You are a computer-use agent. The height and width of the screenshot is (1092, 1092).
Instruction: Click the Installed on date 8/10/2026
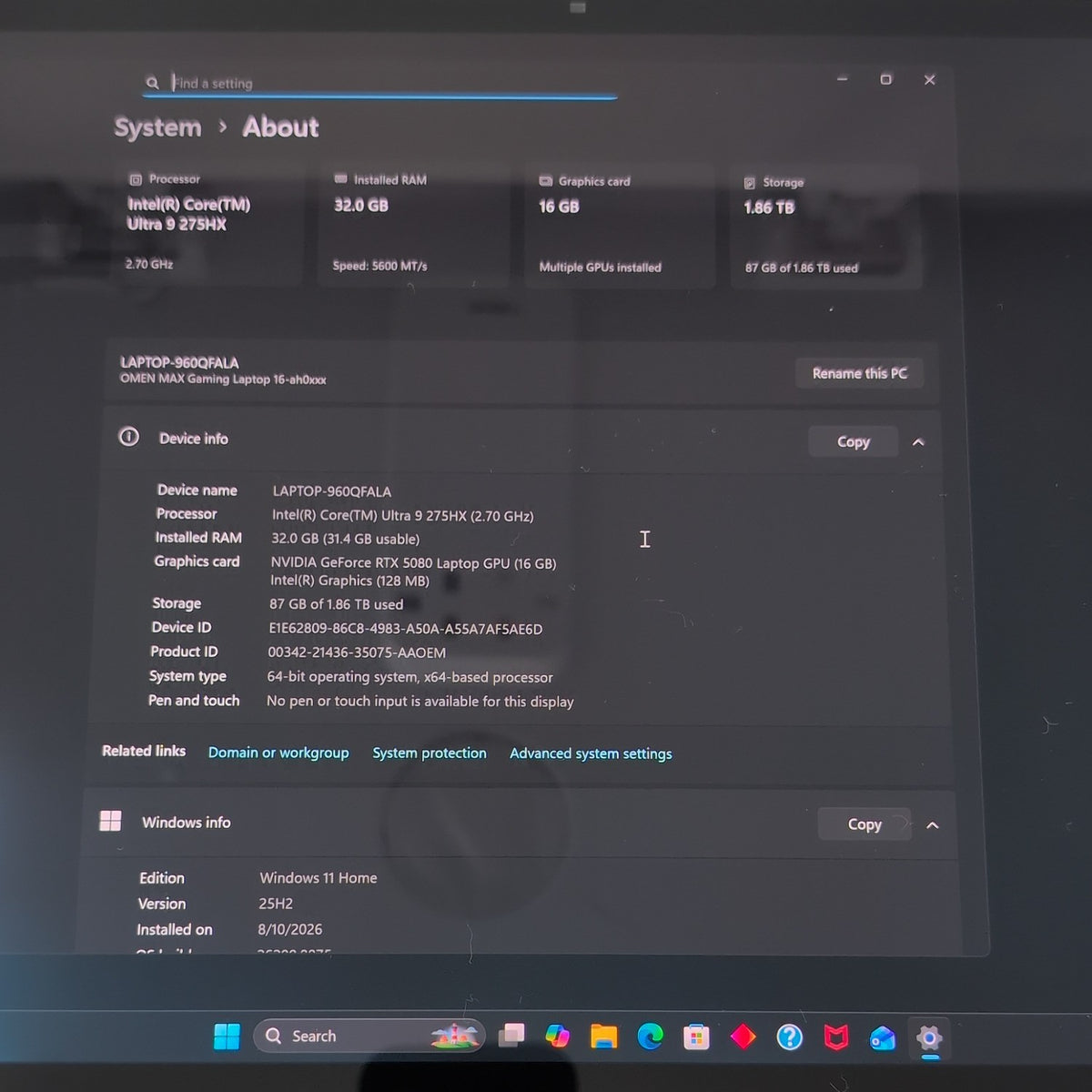point(290,929)
